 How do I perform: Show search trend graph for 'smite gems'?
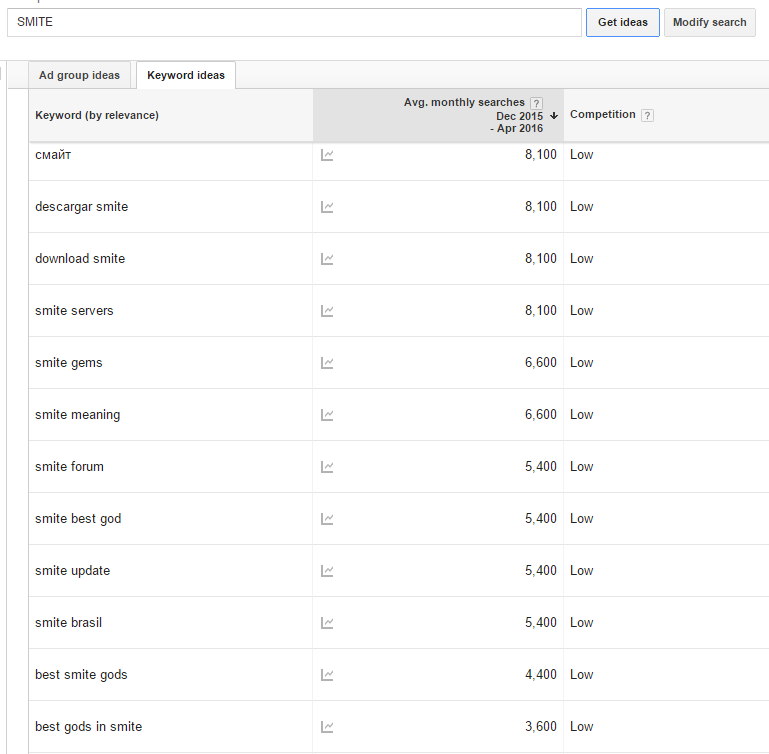point(327,363)
